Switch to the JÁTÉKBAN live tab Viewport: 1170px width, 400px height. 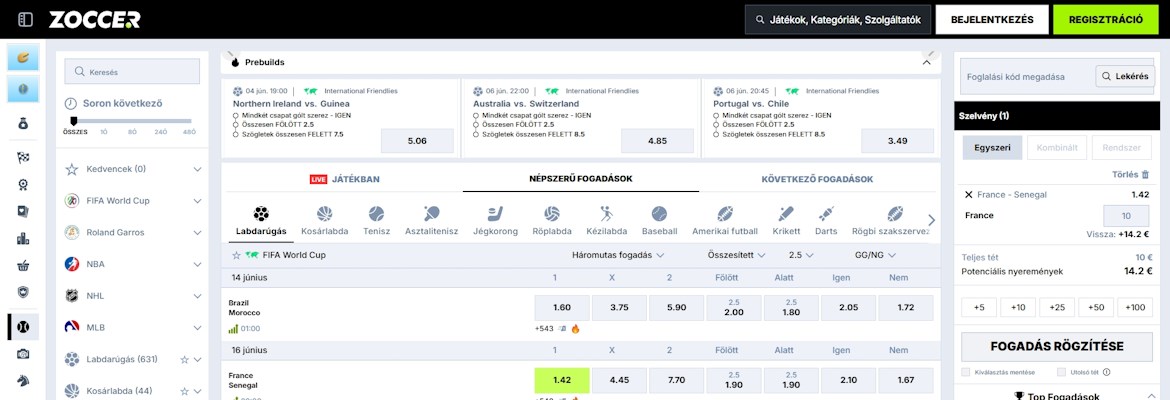tap(345, 179)
